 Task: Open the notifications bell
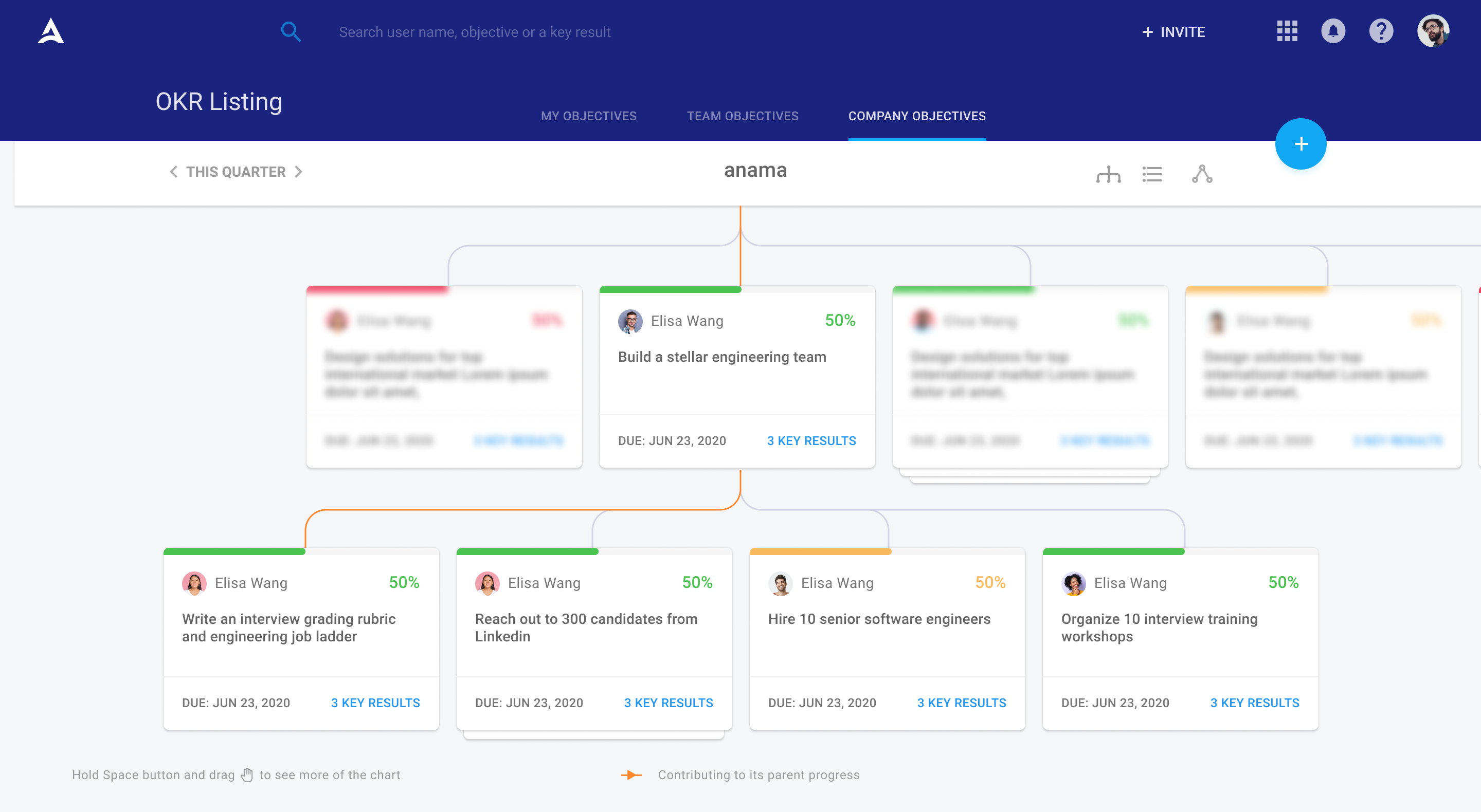coord(1333,31)
